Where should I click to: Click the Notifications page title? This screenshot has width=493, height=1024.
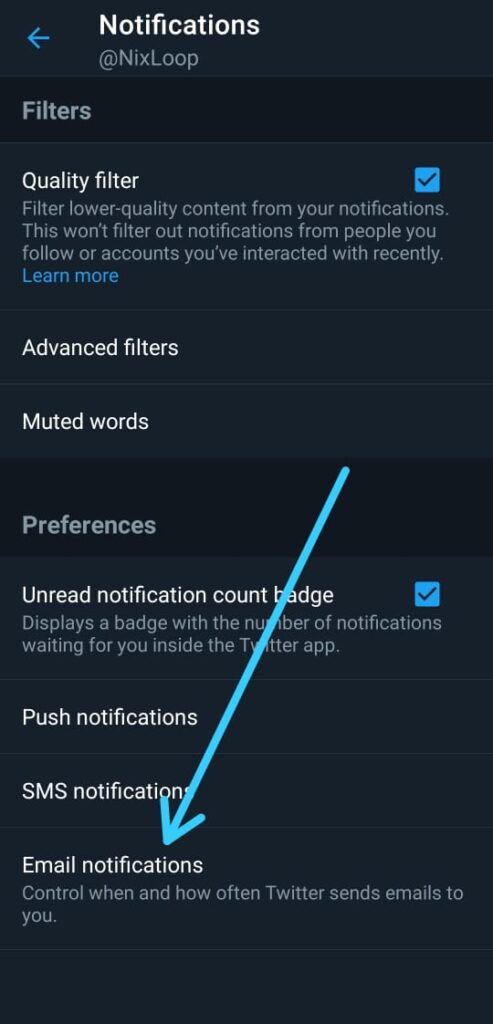click(179, 25)
